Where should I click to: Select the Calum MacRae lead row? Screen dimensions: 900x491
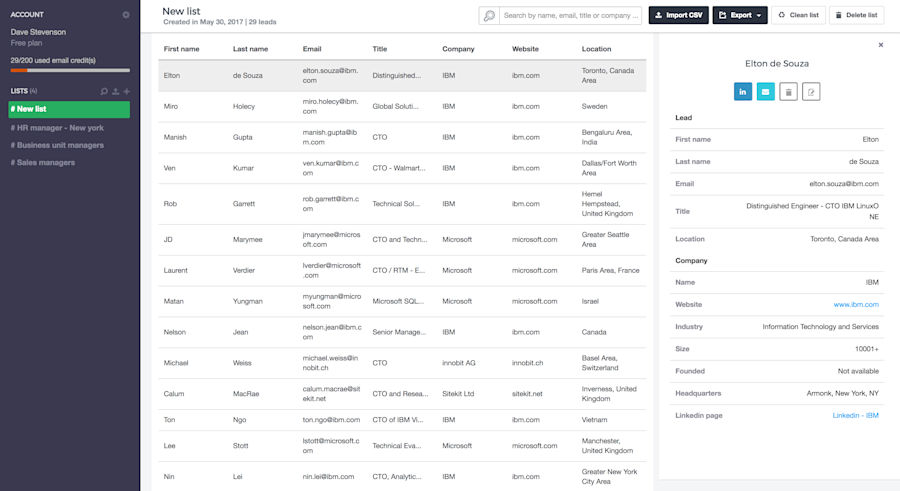[402, 394]
